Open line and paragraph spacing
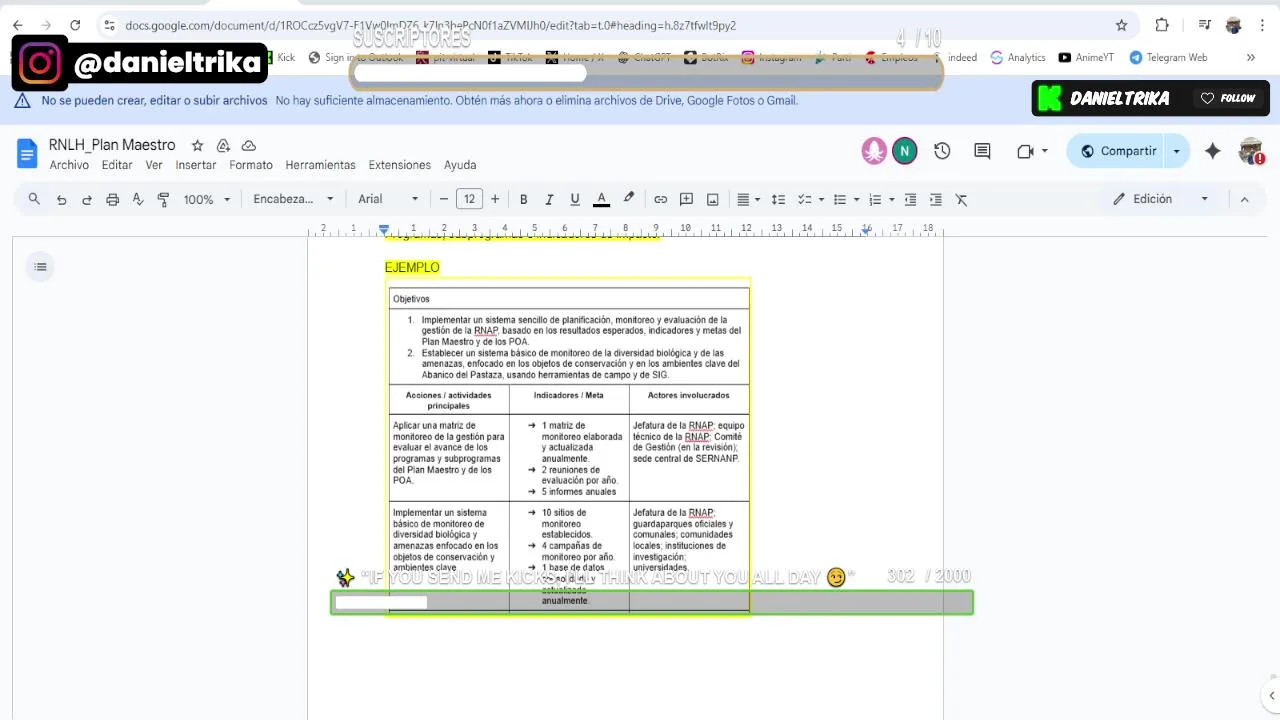Image resolution: width=1280 pixels, height=720 pixels. coord(778,199)
